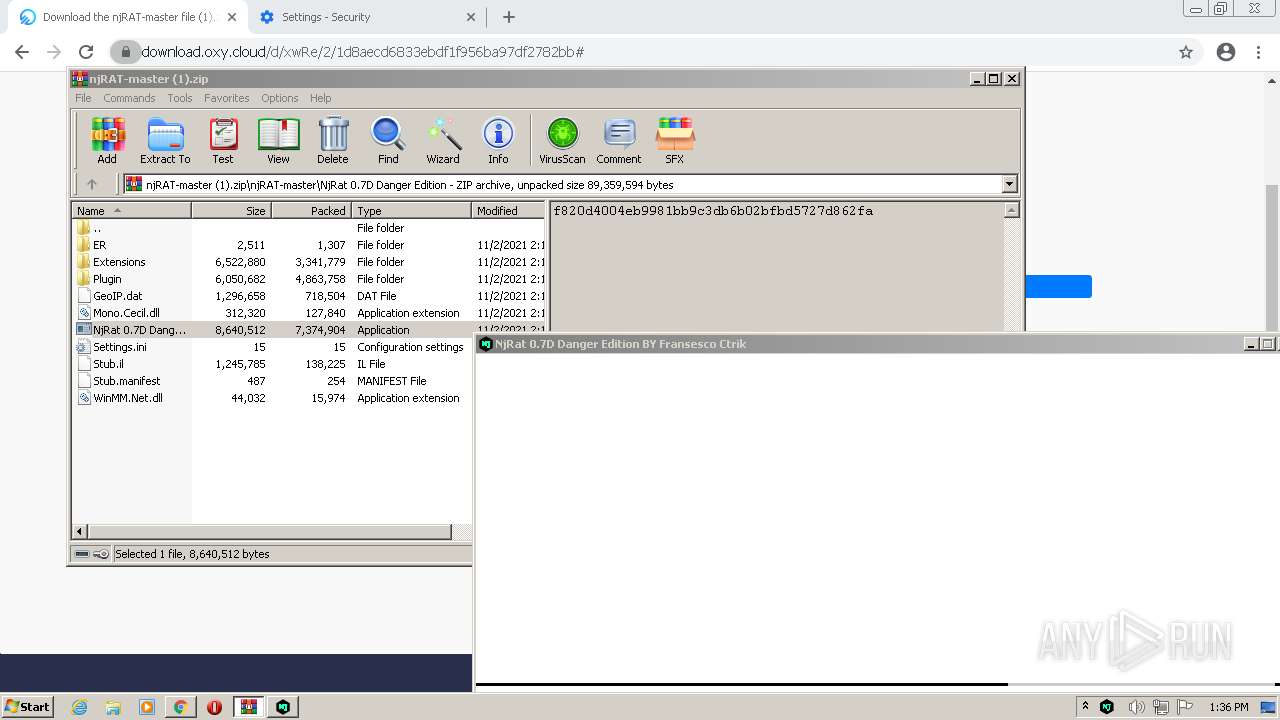Switch to Settings - Security tab

[x=366, y=17]
